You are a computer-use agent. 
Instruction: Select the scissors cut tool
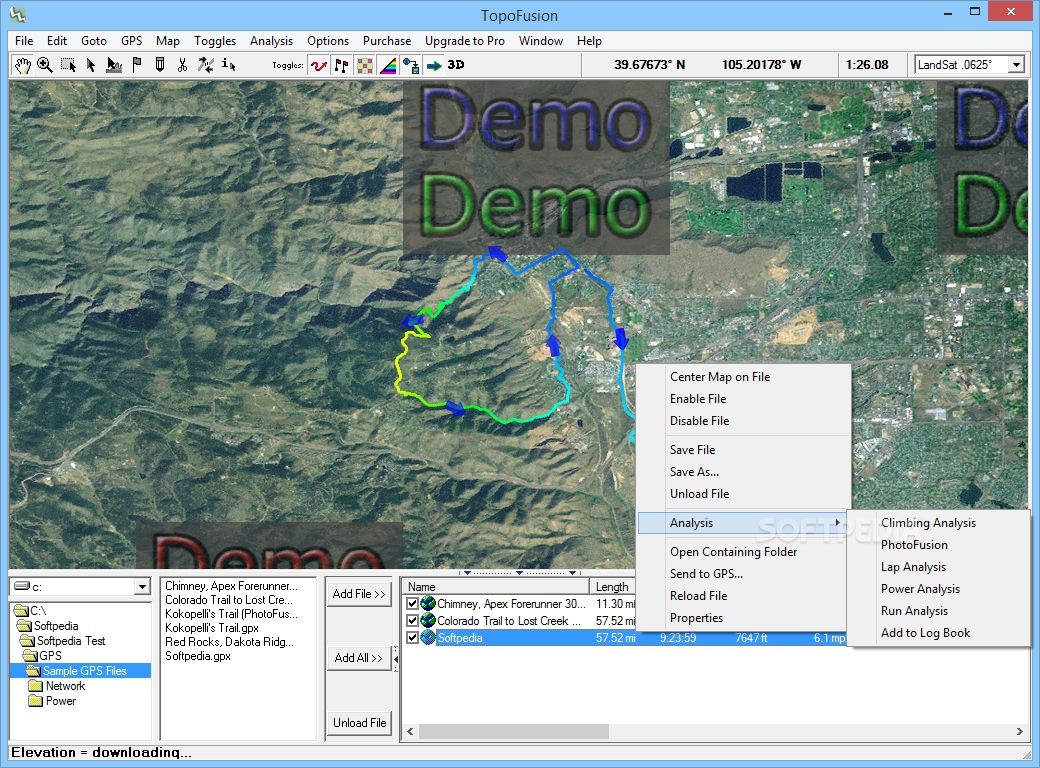(x=182, y=65)
